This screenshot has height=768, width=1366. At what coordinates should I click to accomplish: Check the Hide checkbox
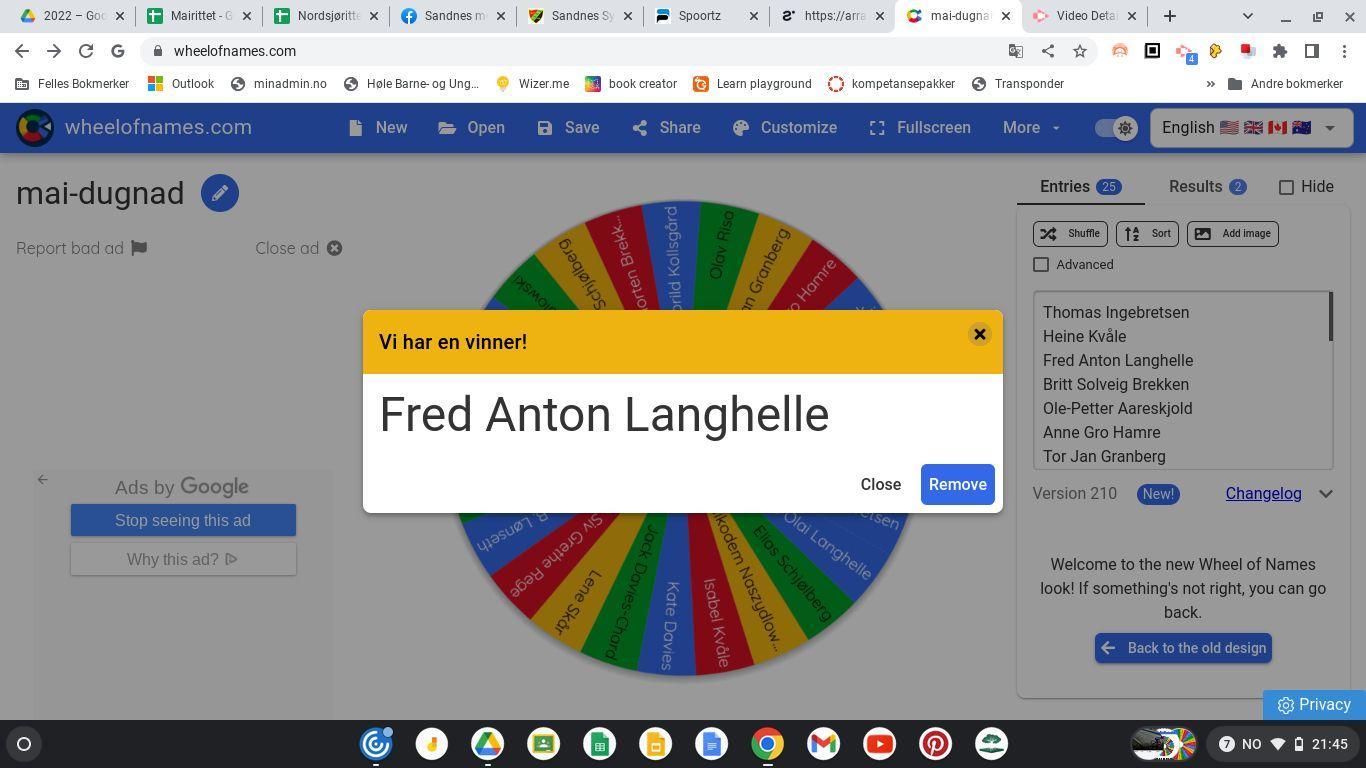point(1287,187)
